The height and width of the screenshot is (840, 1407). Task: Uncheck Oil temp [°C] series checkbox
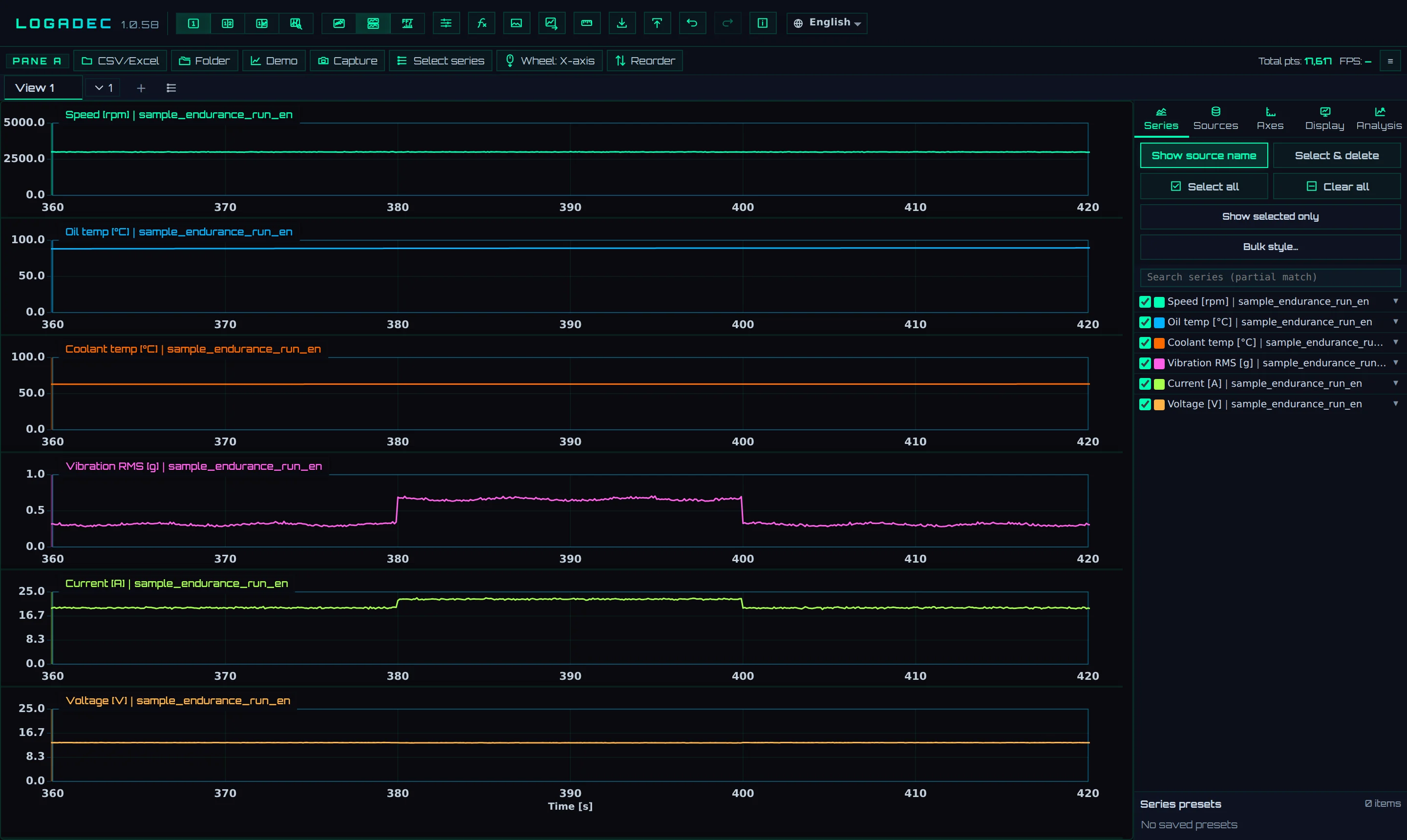[x=1145, y=322]
